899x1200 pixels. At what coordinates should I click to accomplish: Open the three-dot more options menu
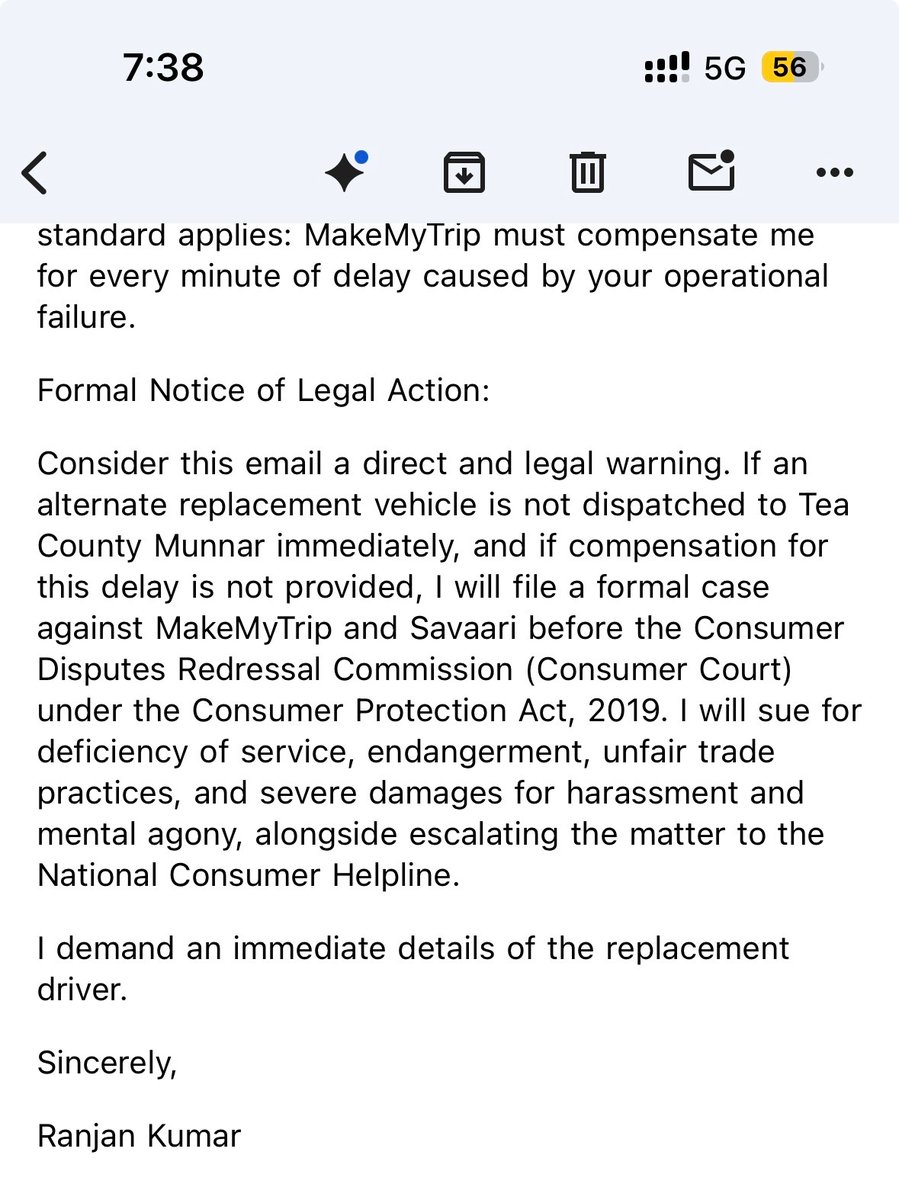(x=835, y=173)
